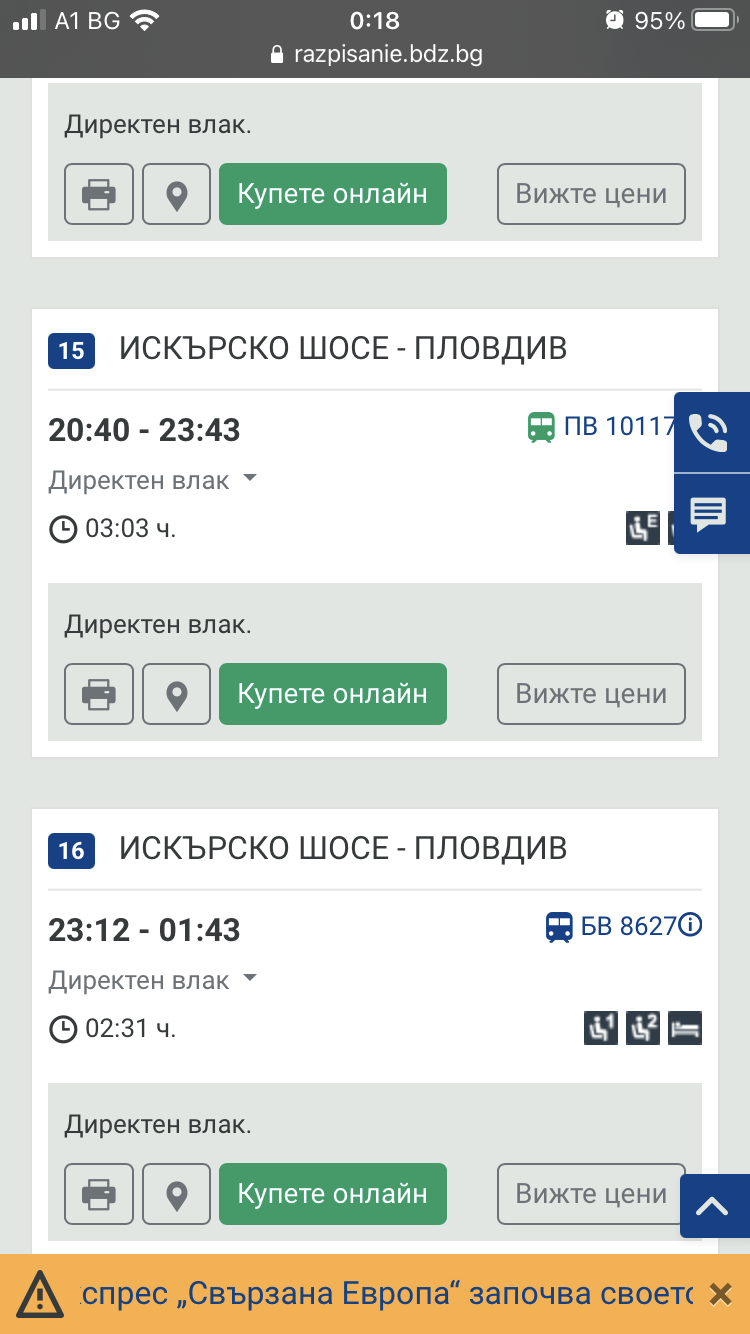Click map pin icon for train 16
Image resolution: width=750 pixels, height=1334 pixels.
pyautogui.click(x=177, y=1193)
